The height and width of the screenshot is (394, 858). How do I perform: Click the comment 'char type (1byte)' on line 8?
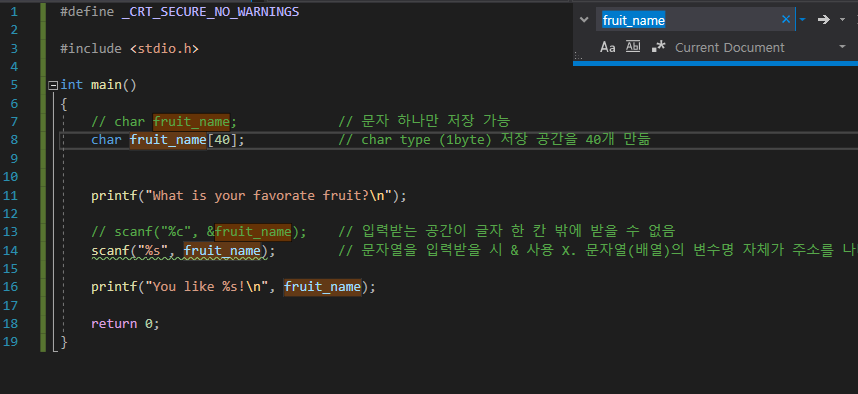[416, 140]
